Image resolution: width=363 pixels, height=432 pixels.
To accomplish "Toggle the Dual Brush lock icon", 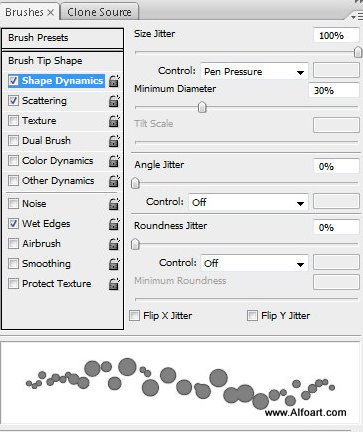I will click(x=114, y=141).
